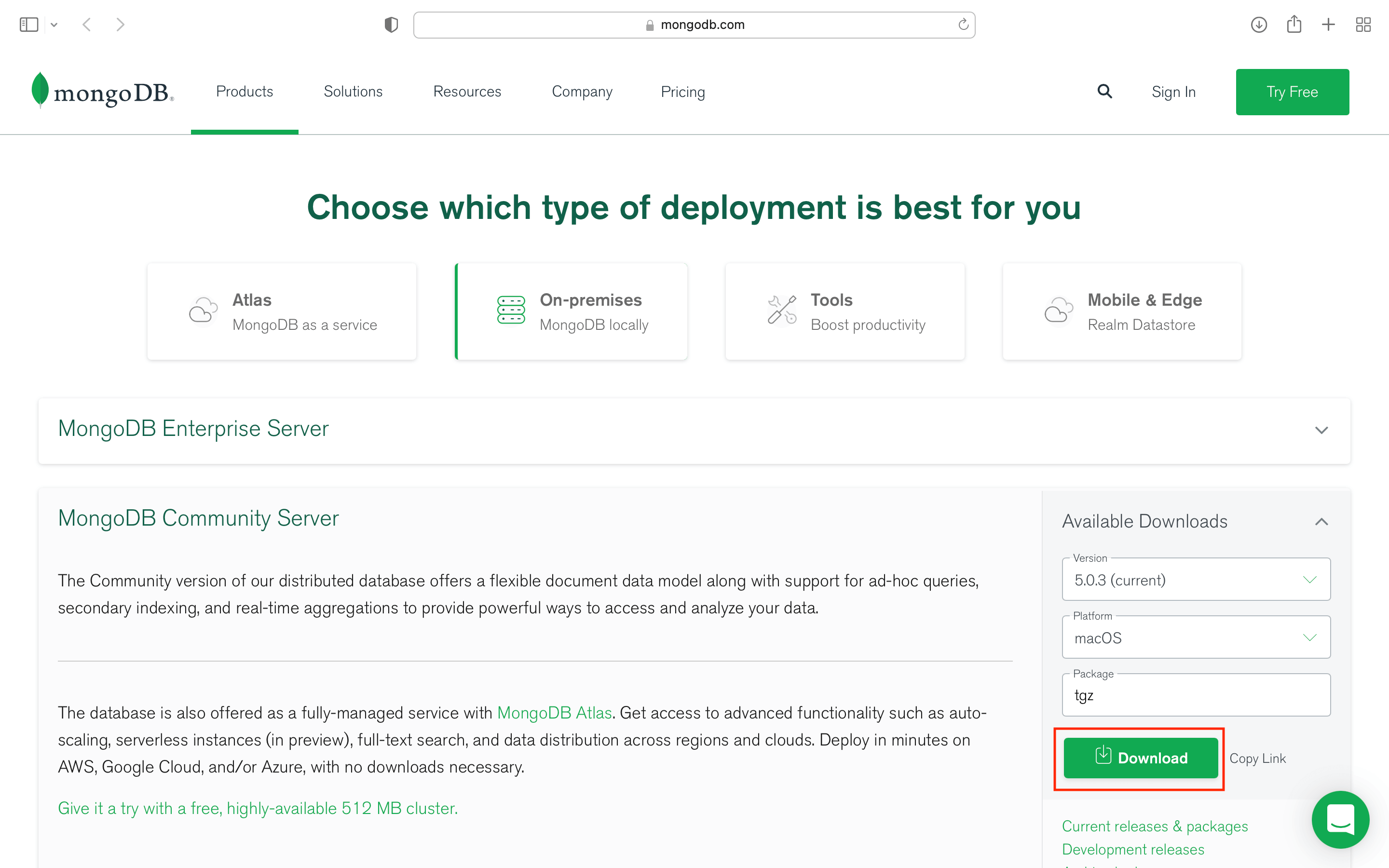Viewport: 1389px width, 868px height.
Task: Click the Package field showing tgz
Action: click(1196, 695)
